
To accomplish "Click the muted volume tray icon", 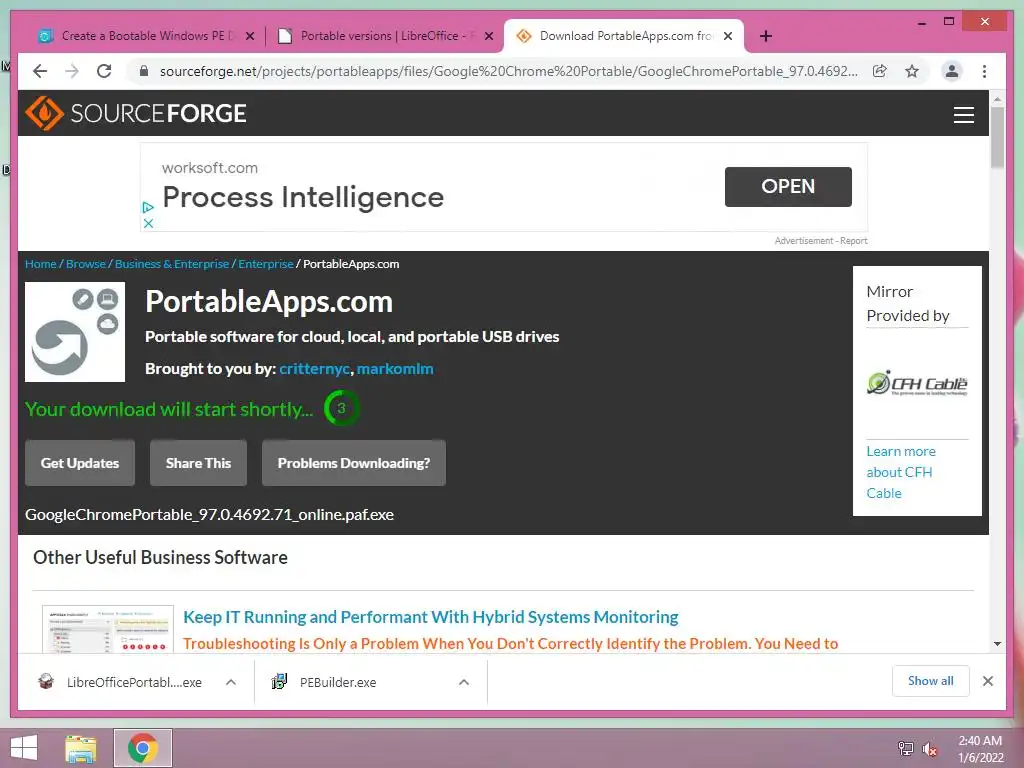I will (x=929, y=748).
